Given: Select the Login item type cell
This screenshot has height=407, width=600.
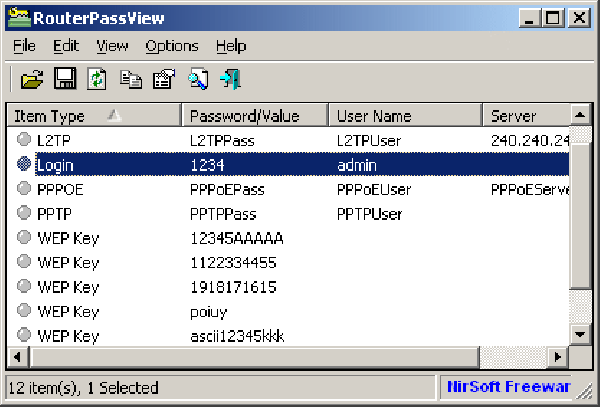Looking at the screenshot, I should click(55, 165).
